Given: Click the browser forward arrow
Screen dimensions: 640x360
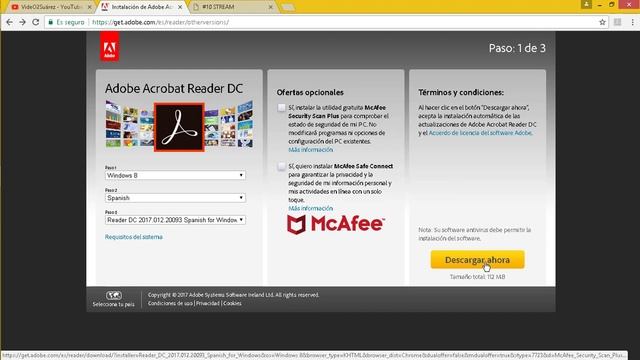Looking at the screenshot, I should click(22, 22).
